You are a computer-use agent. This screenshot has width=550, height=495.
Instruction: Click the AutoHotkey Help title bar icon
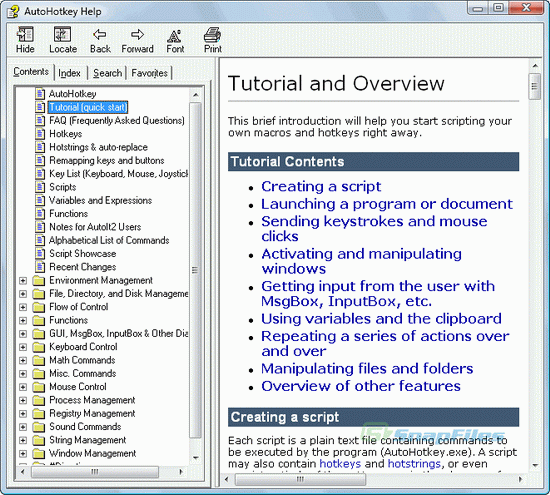pyautogui.click(x=13, y=12)
